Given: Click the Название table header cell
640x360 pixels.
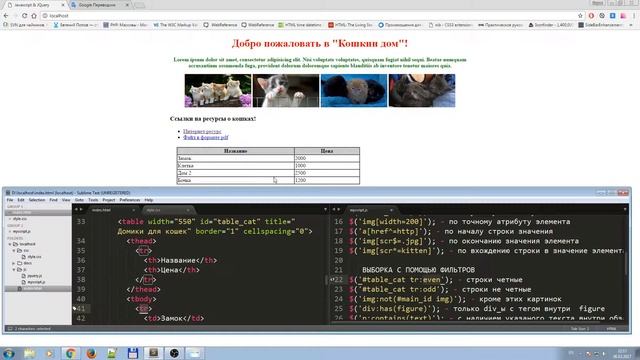Looking at the screenshot, I should tap(236, 151).
